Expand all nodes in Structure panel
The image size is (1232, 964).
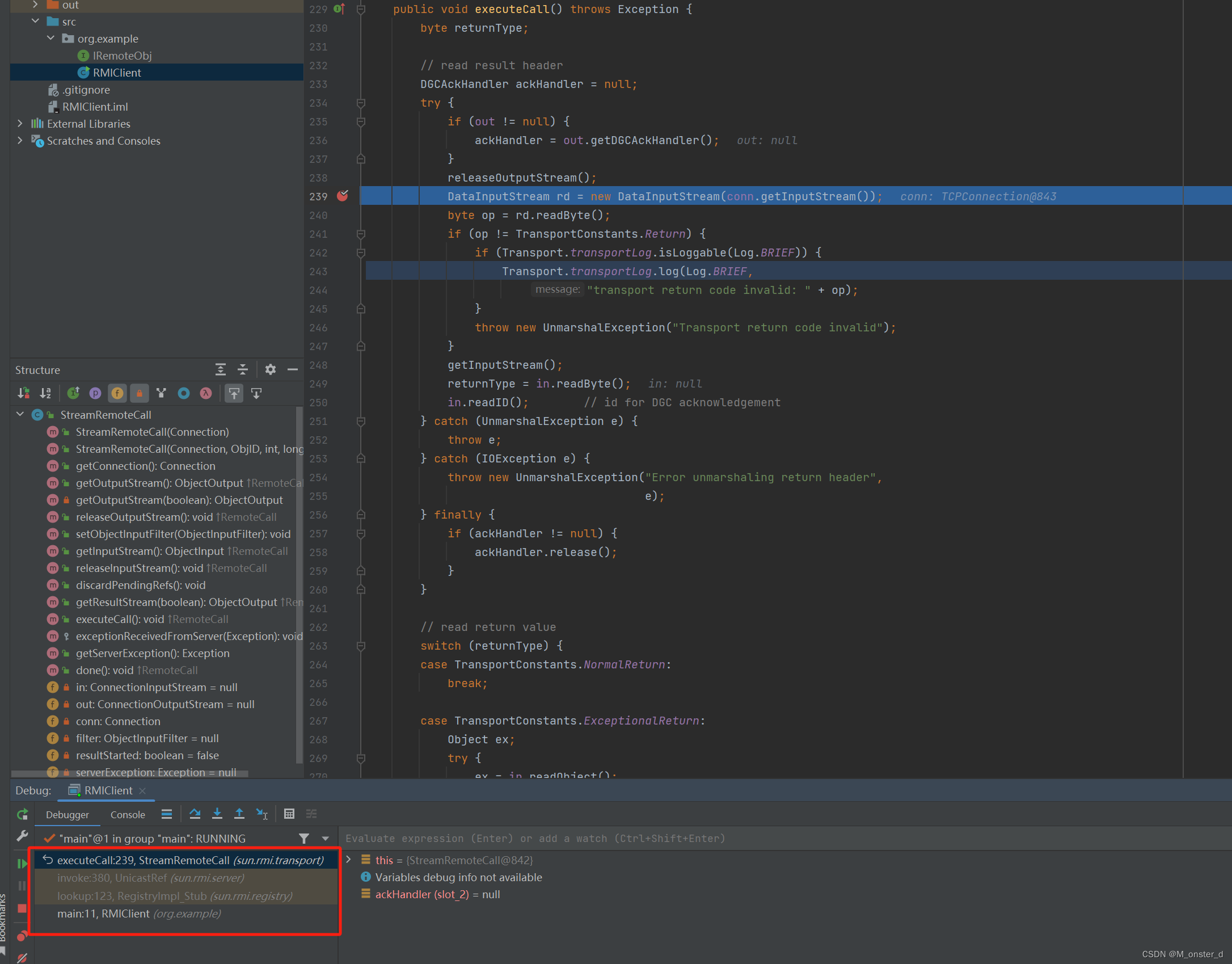221,369
